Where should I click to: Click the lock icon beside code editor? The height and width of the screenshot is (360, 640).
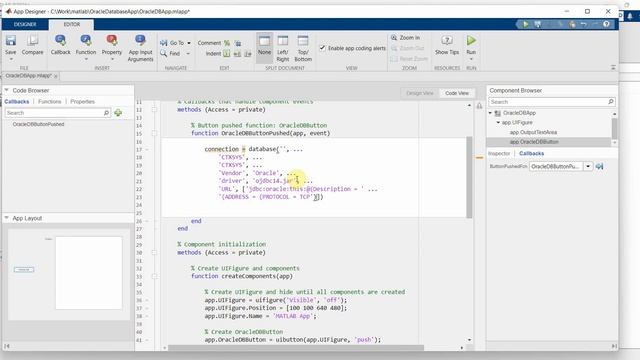[x=479, y=106]
